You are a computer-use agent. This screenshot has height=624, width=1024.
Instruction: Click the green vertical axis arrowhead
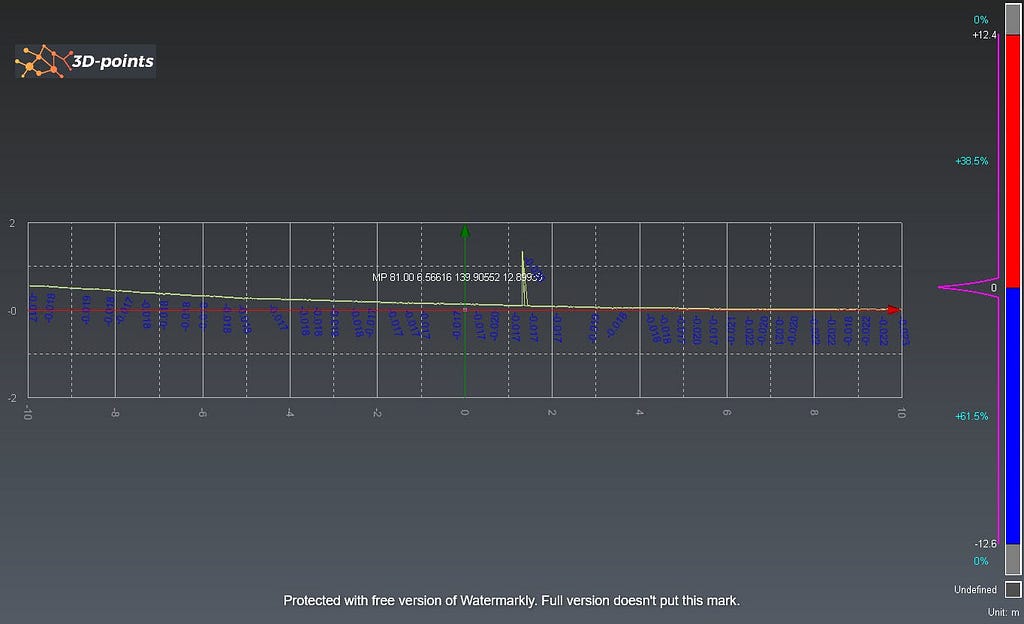465,231
